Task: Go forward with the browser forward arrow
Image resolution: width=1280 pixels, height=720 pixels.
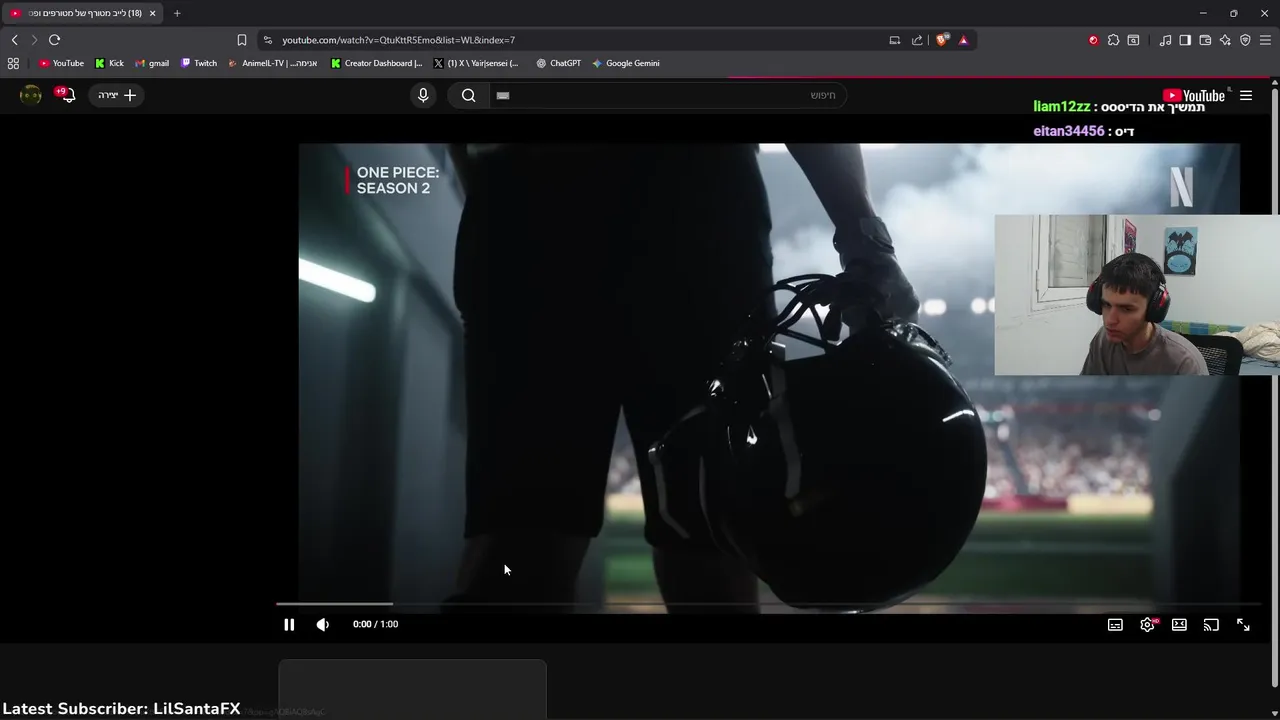Action: pyautogui.click(x=34, y=40)
